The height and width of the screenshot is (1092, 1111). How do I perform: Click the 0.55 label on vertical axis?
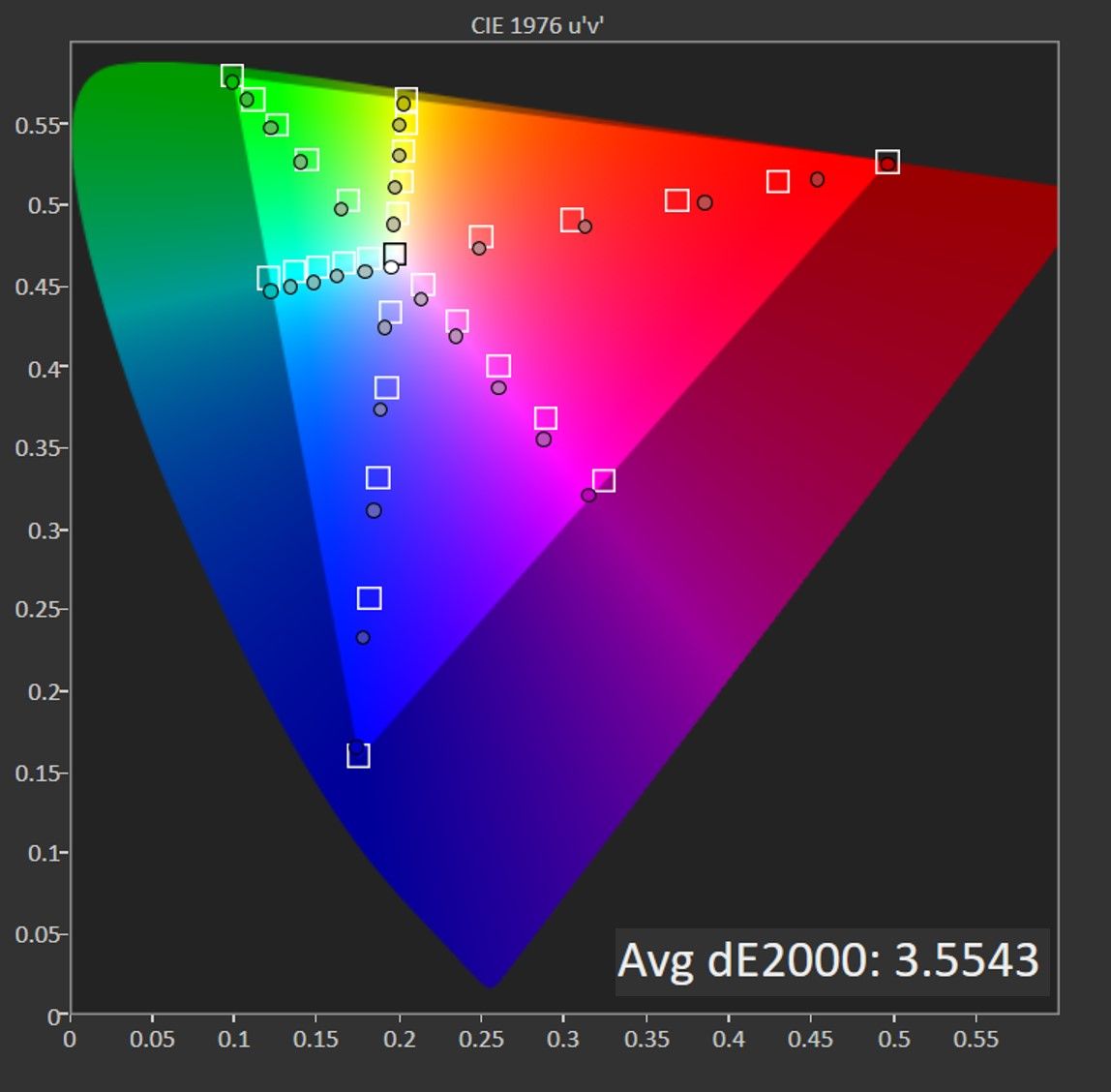(x=38, y=126)
